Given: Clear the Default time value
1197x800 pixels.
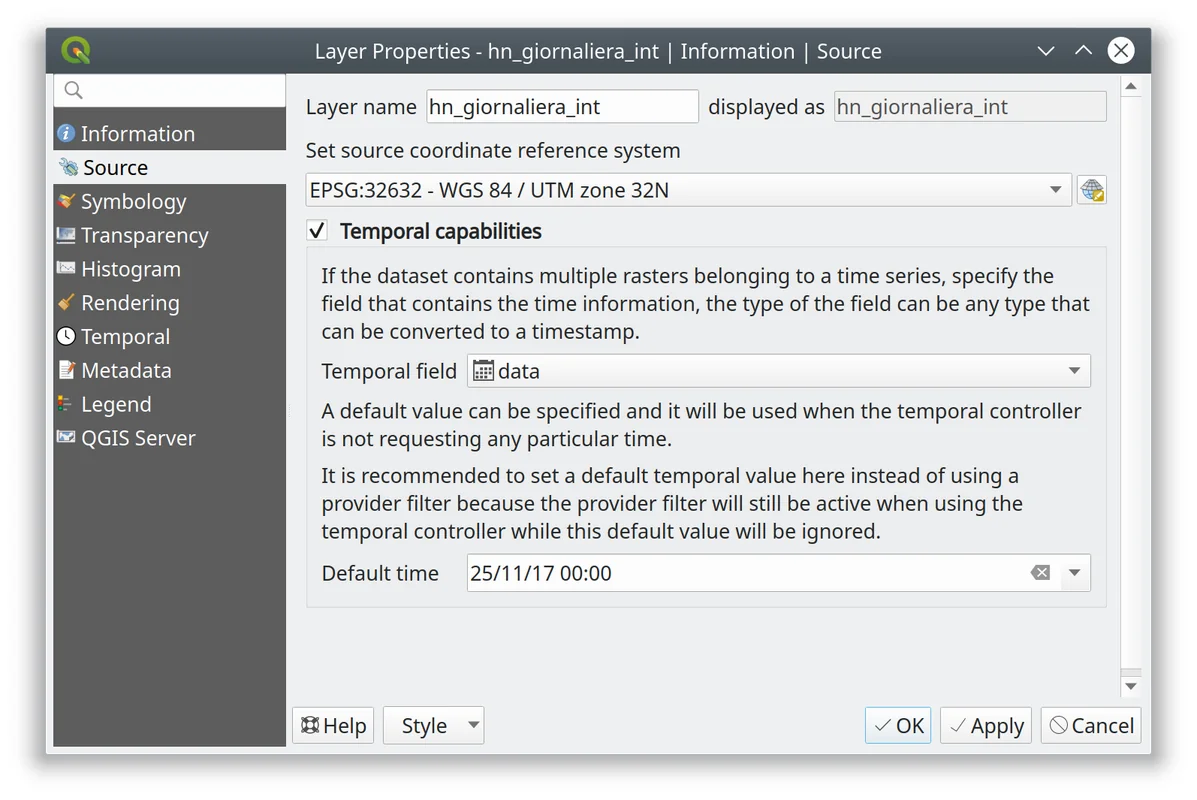Looking at the screenshot, I should (1040, 573).
